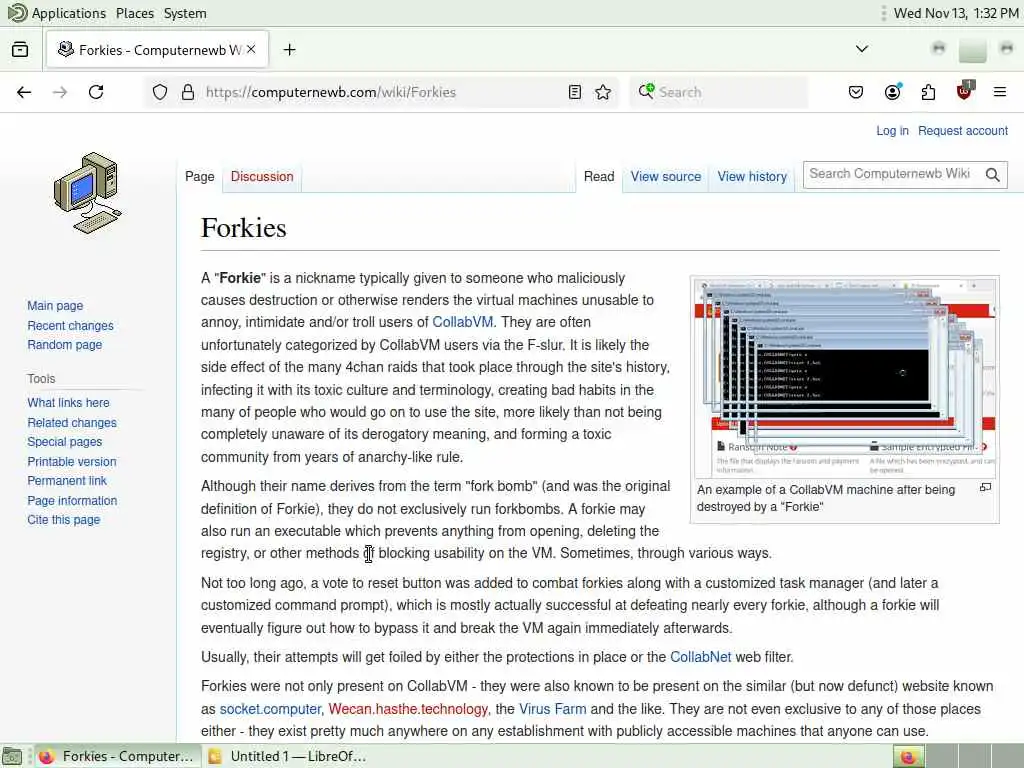Switch to the Forkies Firefox taskbar window
The height and width of the screenshot is (768, 1024).
point(116,756)
